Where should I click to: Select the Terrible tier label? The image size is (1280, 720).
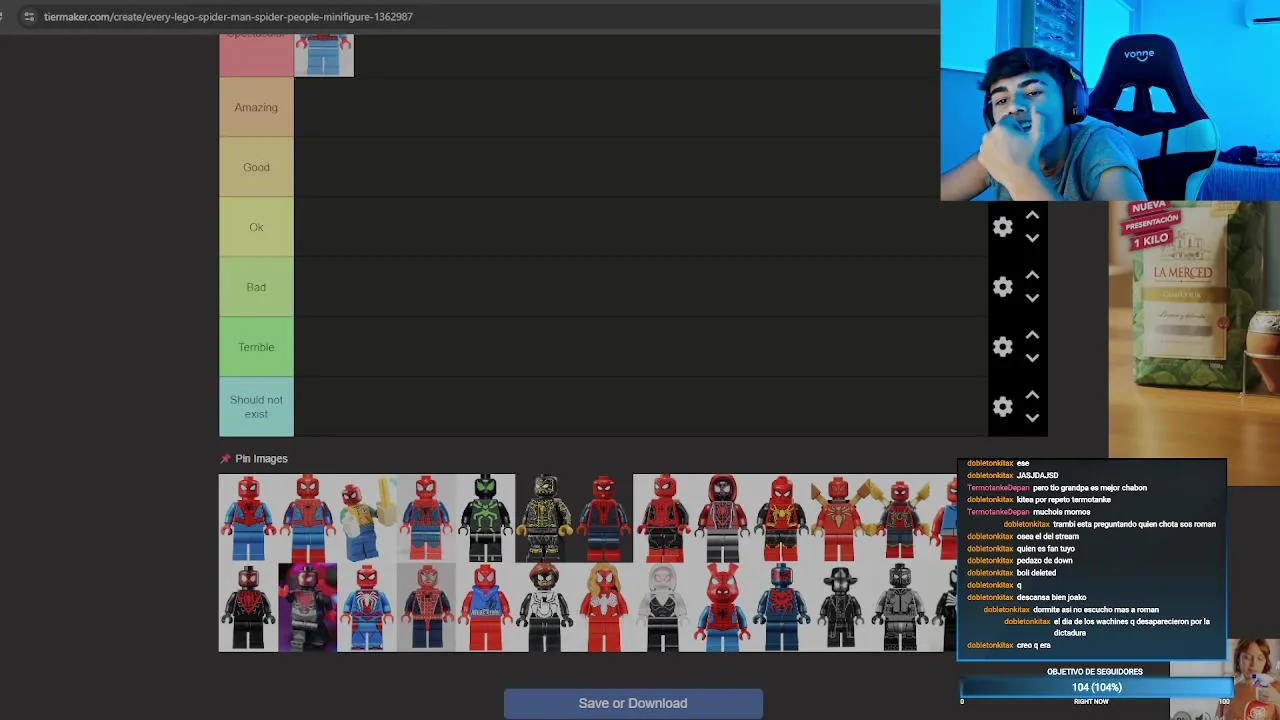pos(256,347)
